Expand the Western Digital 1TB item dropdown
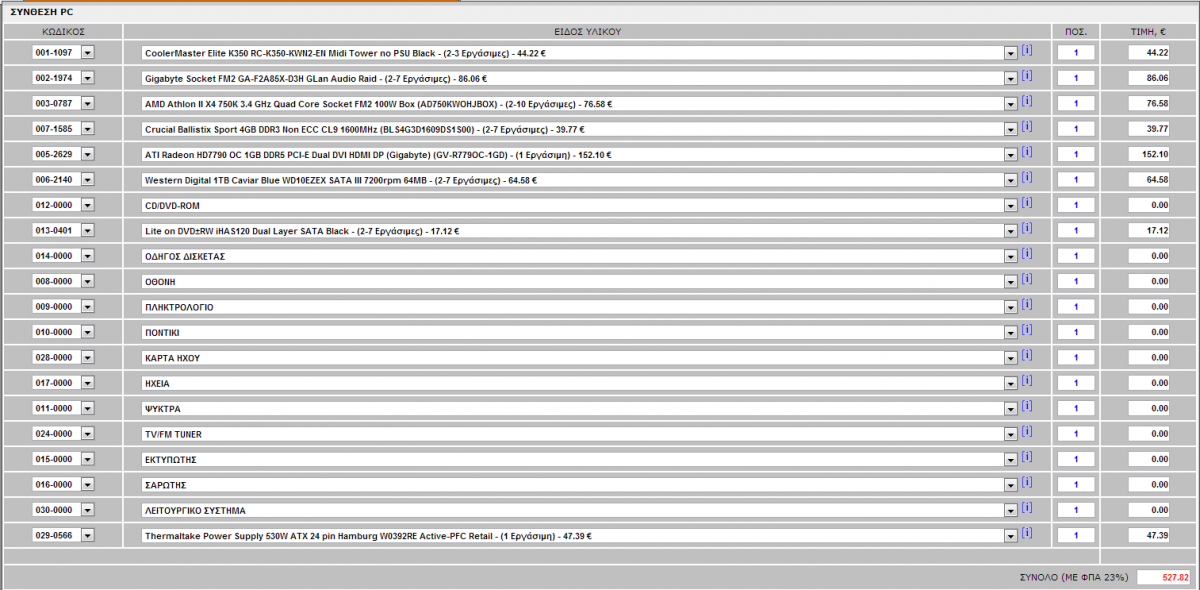The width and height of the screenshot is (1200, 590). click(1010, 180)
